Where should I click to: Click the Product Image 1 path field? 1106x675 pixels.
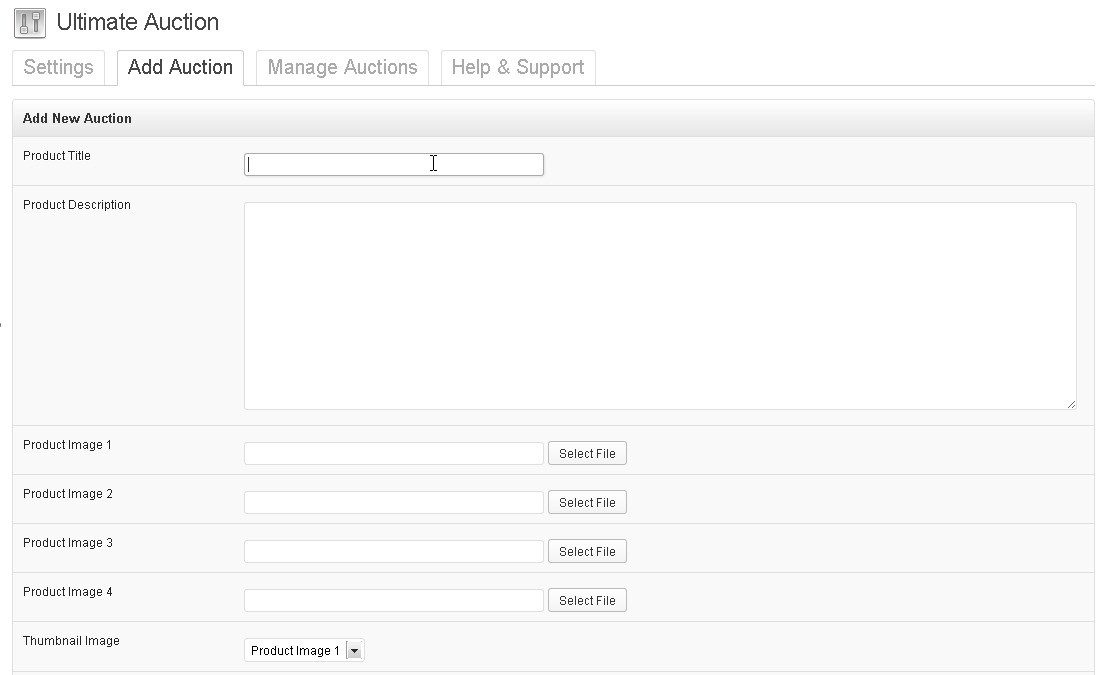click(394, 454)
